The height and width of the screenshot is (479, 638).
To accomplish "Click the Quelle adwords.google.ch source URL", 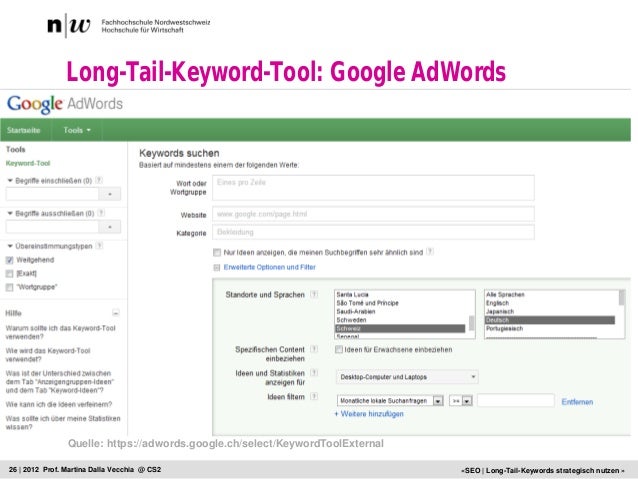I will pyautogui.click(x=245, y=443).
